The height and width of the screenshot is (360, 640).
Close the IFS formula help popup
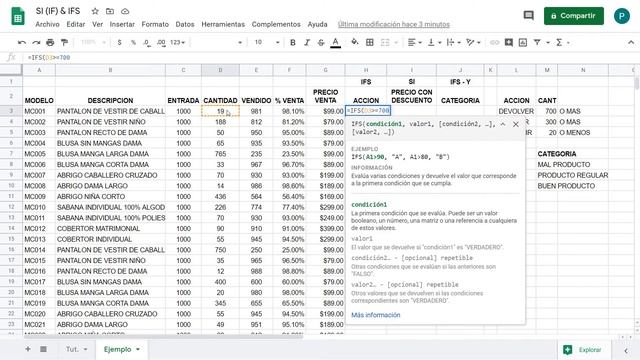516,124
